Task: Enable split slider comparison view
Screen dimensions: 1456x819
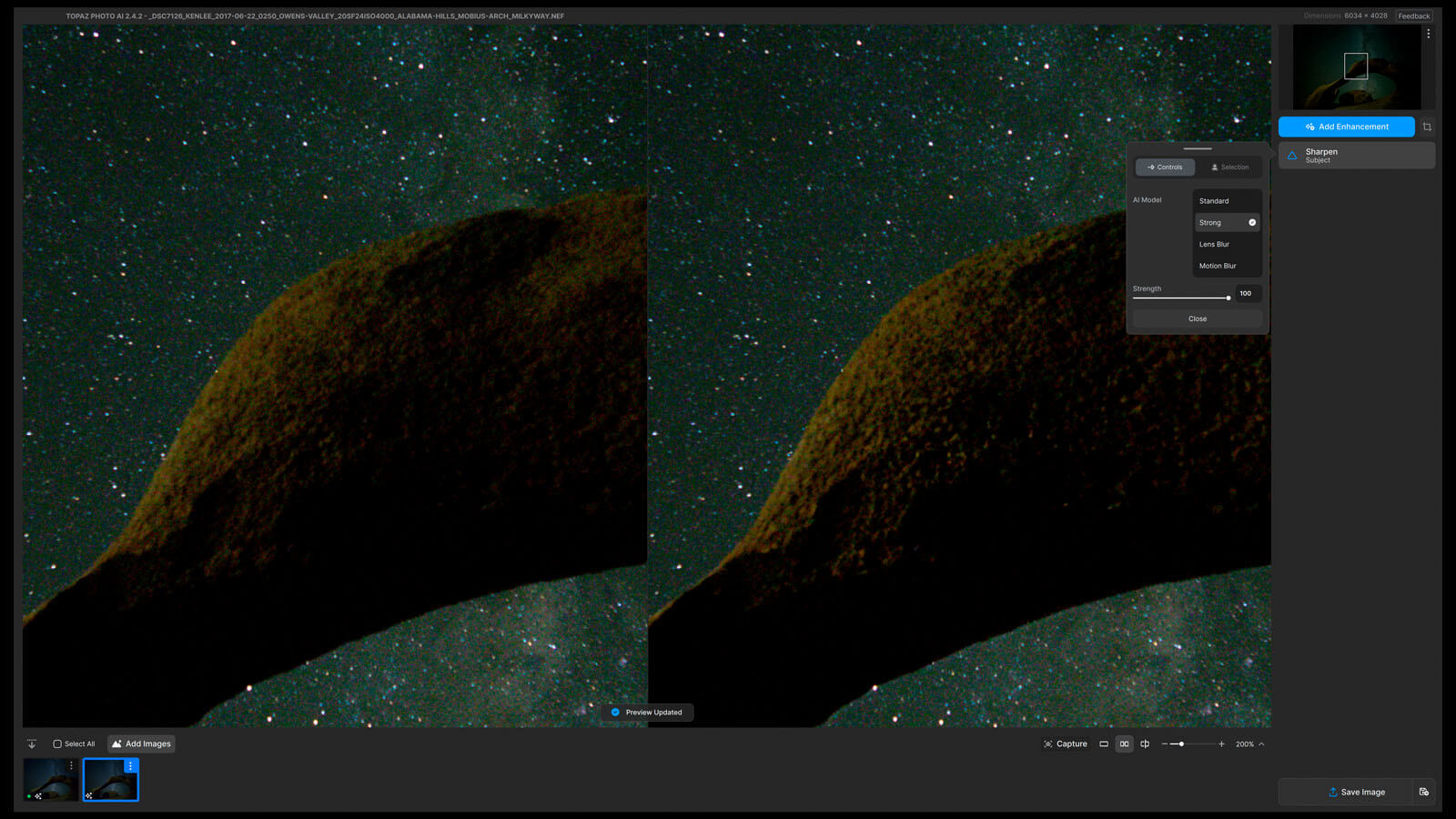Action: 1145,743
